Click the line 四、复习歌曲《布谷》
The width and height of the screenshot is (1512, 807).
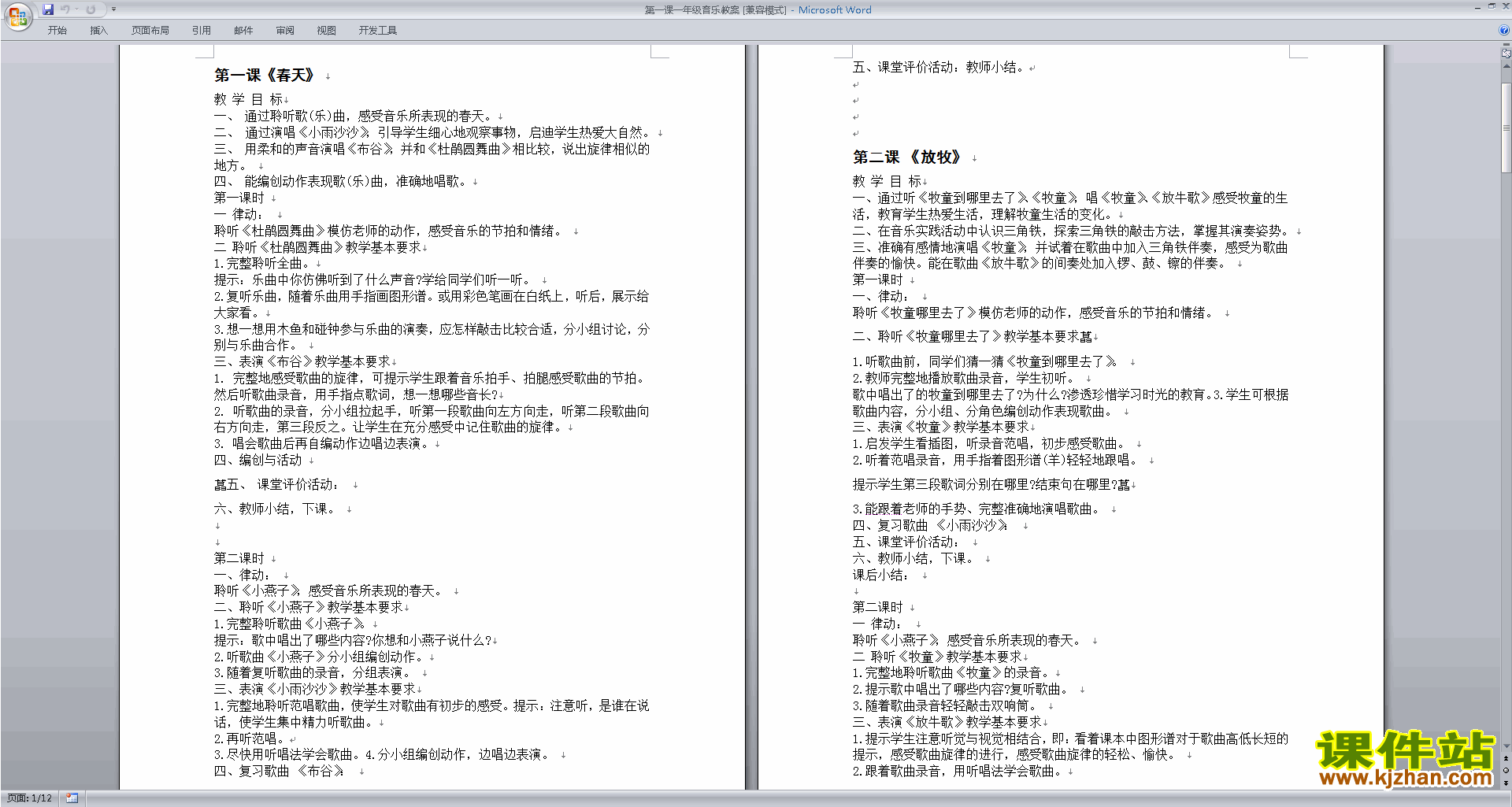click(280, 771)
